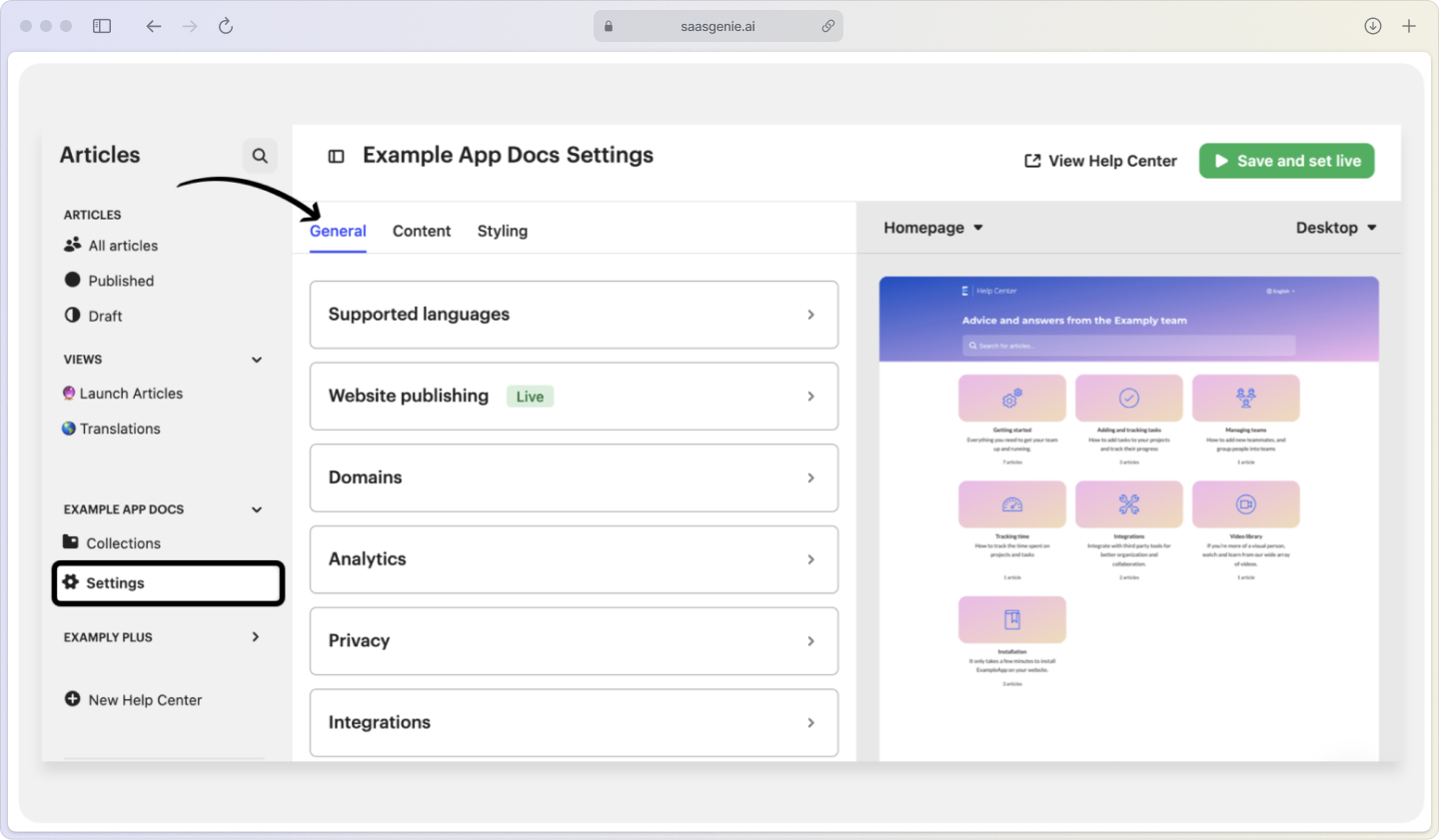Select the Settings gear icon
Screen dimensions: 1439x840
point(70,582)
